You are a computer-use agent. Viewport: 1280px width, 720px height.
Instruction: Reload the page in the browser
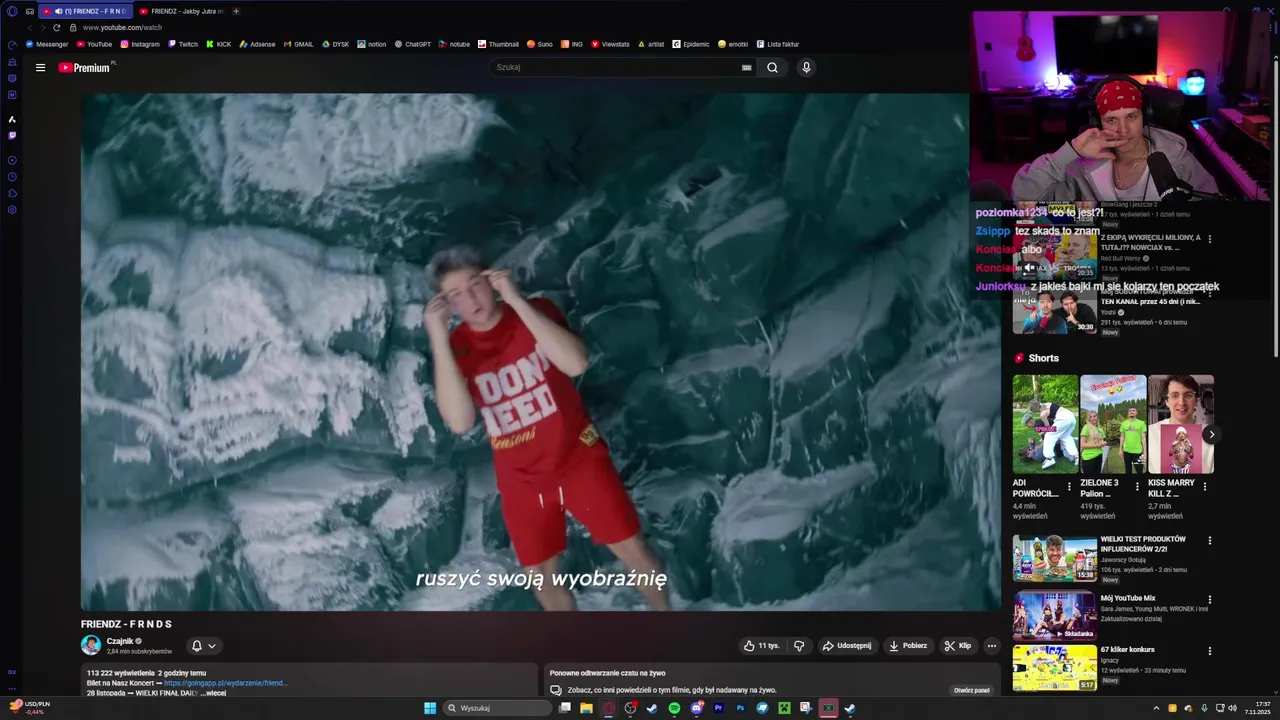(56, 27)
